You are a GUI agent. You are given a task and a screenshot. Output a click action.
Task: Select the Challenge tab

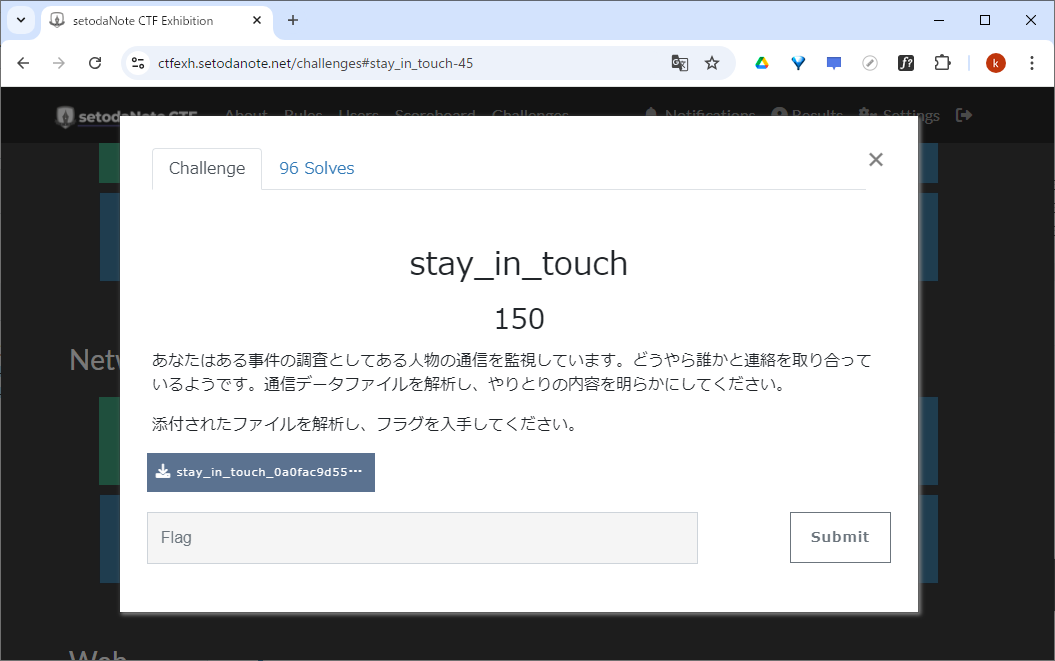pyautogui.click(x=206, y=168)
